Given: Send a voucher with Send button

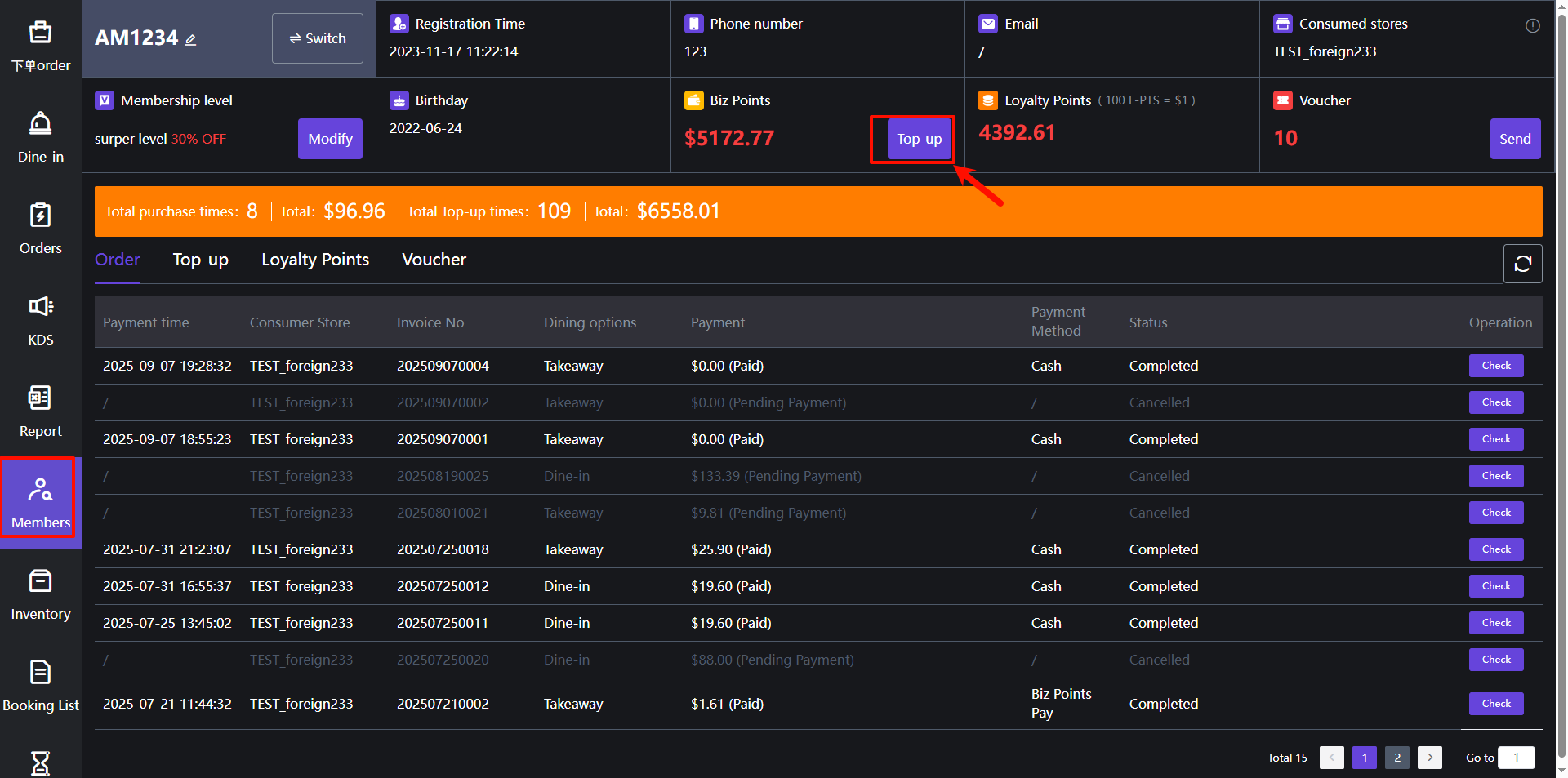Looking at the screenshot, I should [1515, 139].
